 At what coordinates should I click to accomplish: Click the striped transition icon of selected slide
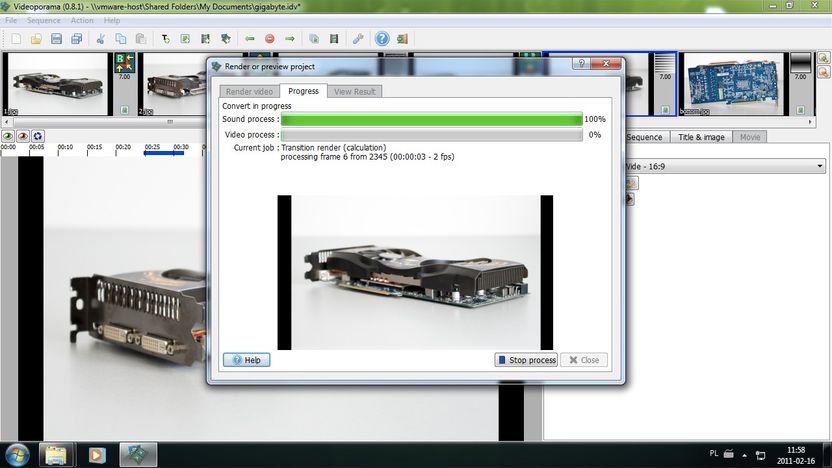click(664, 63)
